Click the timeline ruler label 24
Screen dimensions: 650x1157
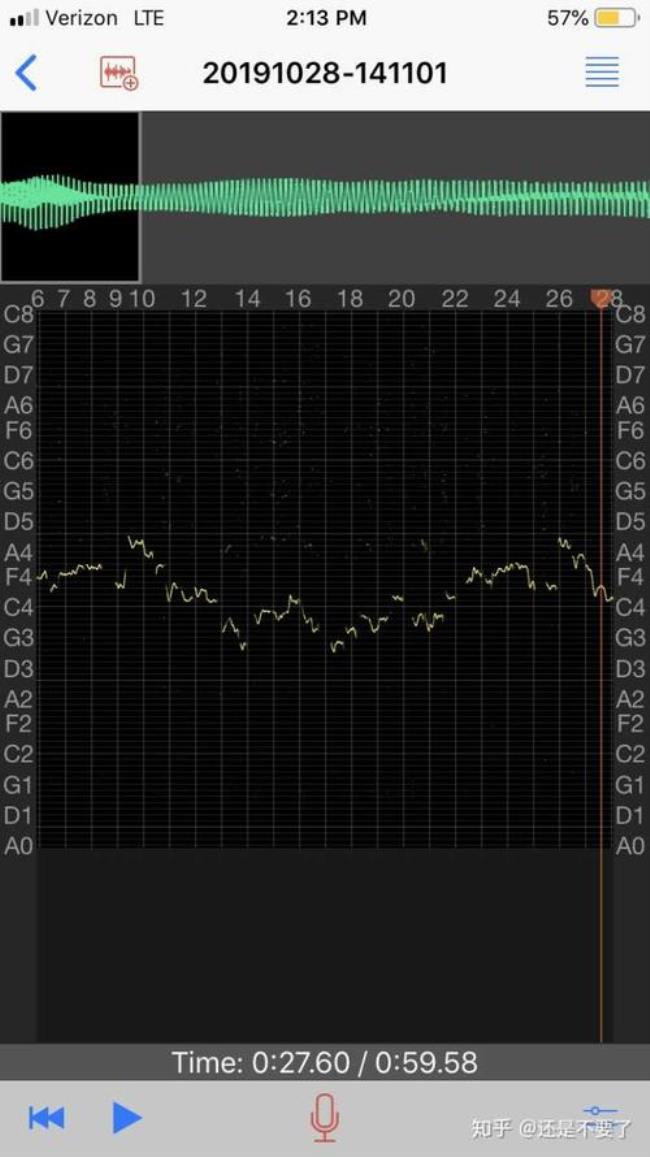(x=507, y=299)
